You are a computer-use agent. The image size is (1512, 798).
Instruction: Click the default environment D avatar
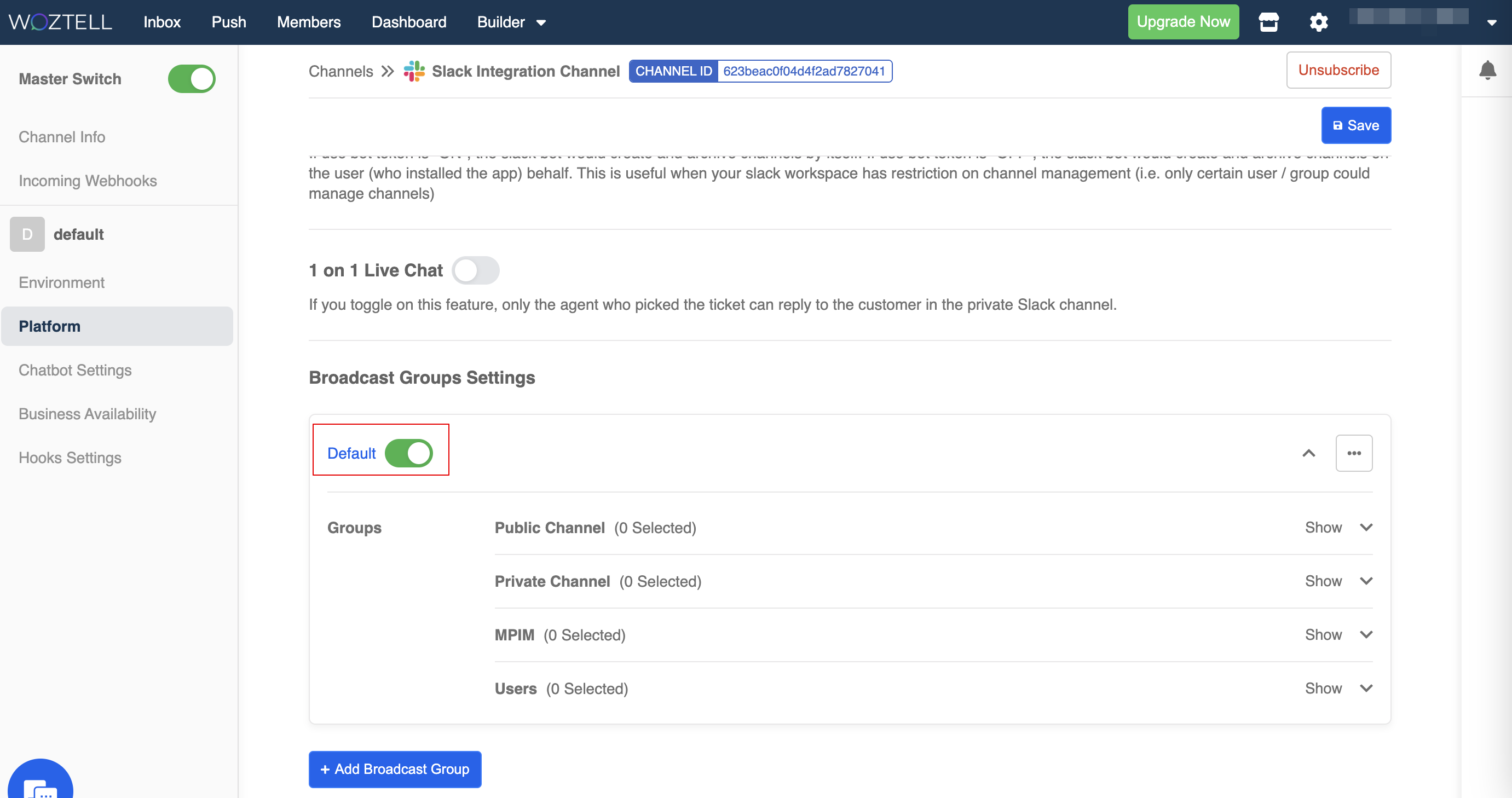27,234
